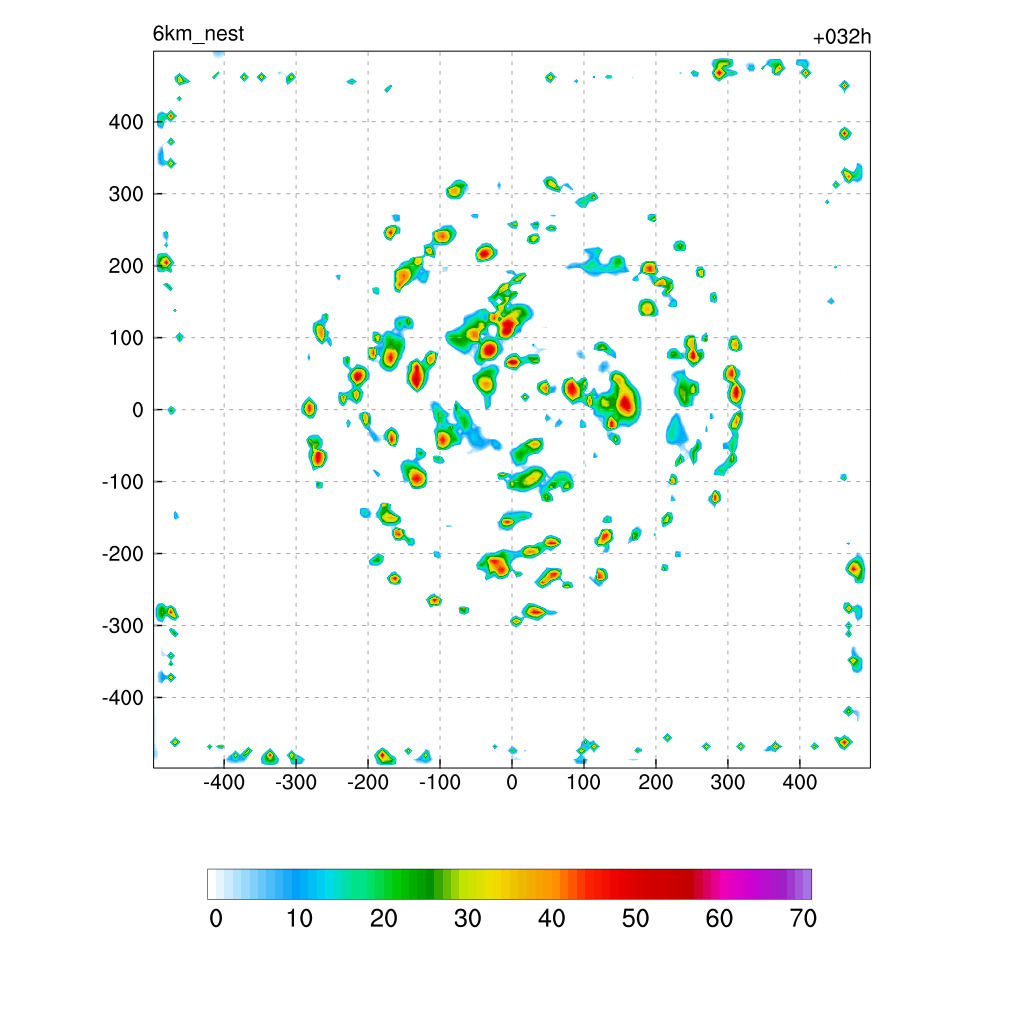Image resolution: width=1024 pixels, height=1024 pixels.
Task: Click the colorbar label "70"
Action: tap(803, 919)
